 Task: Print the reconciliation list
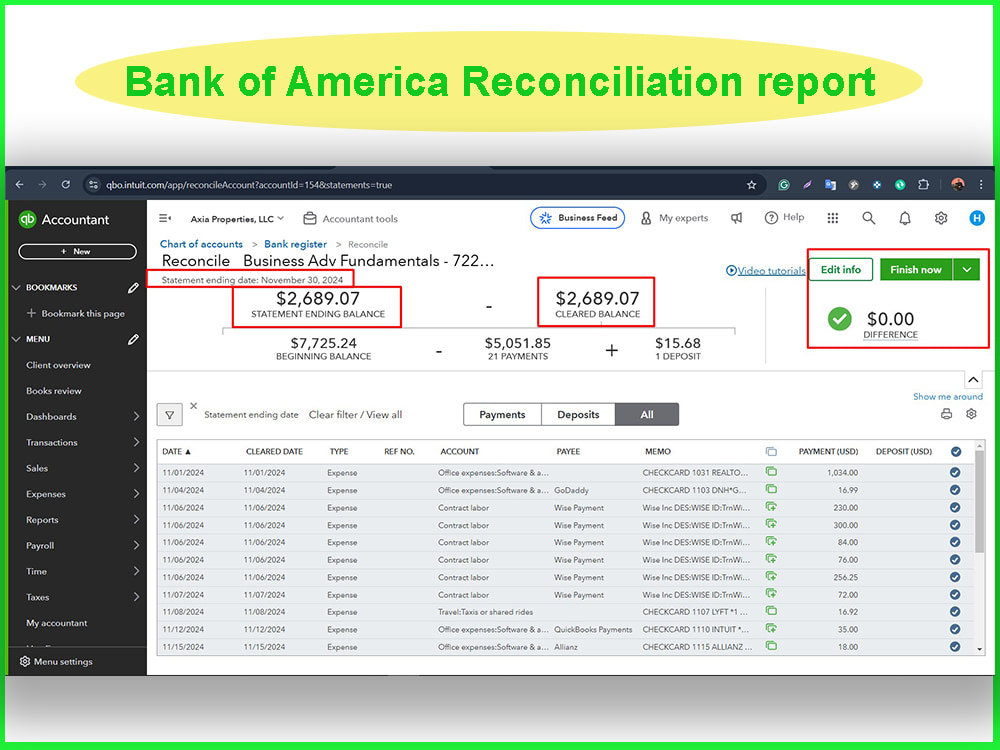[946, 414]
